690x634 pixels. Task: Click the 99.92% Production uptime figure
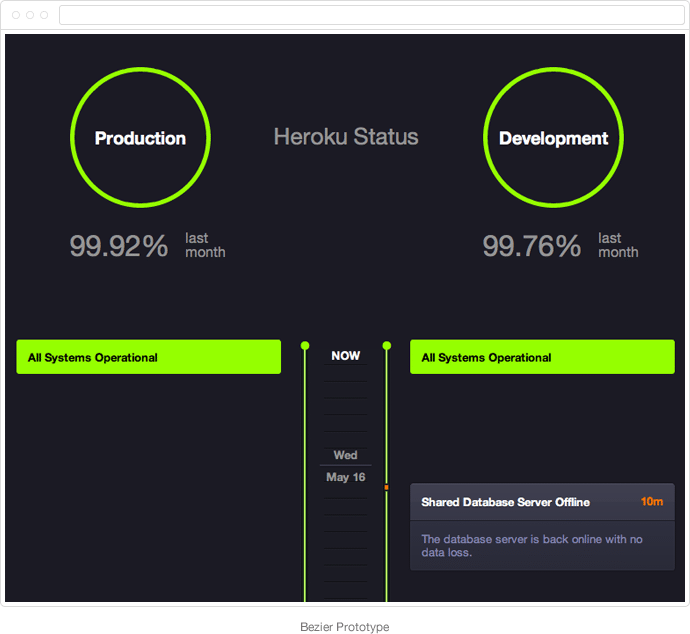pos(119,246)
